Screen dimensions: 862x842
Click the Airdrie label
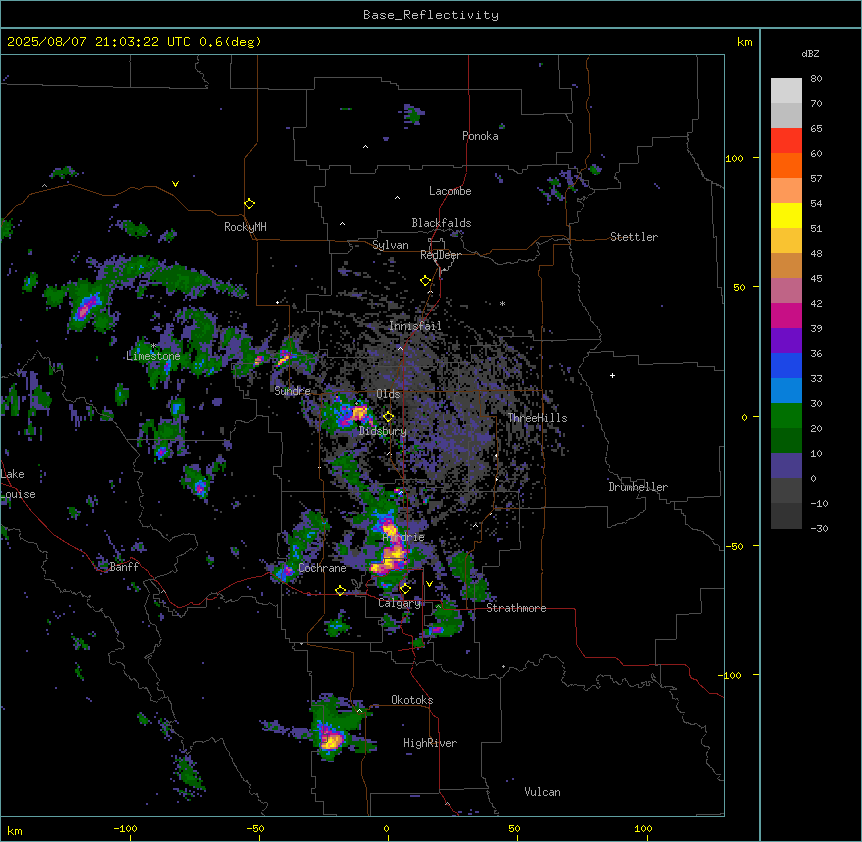[404, 537]
